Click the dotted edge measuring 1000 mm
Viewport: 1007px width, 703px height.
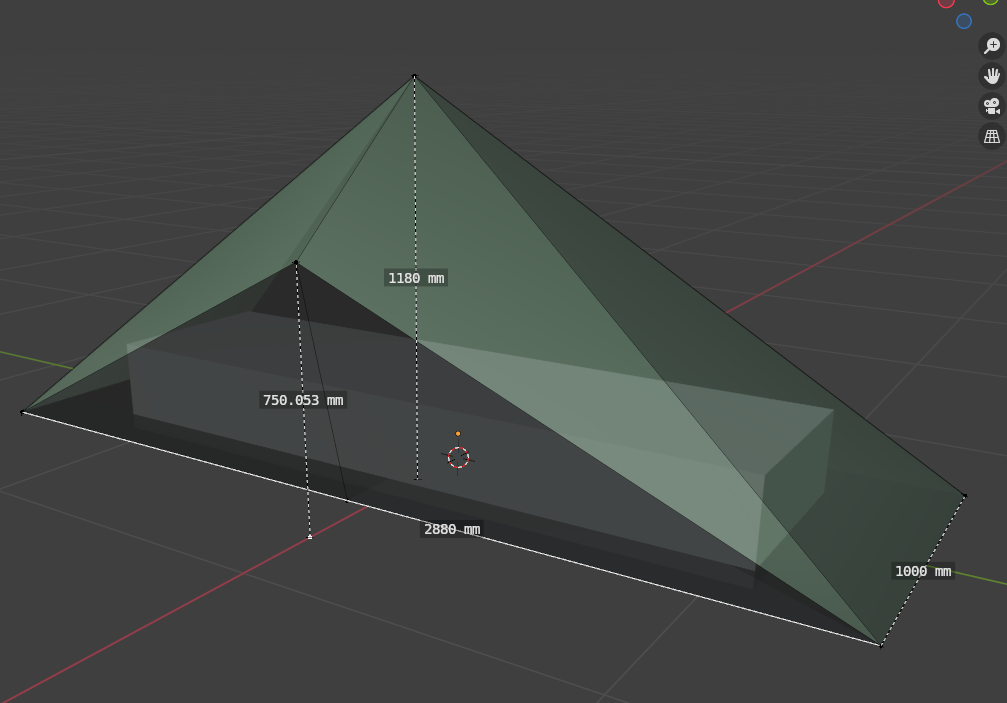click(x=940, y=540)
